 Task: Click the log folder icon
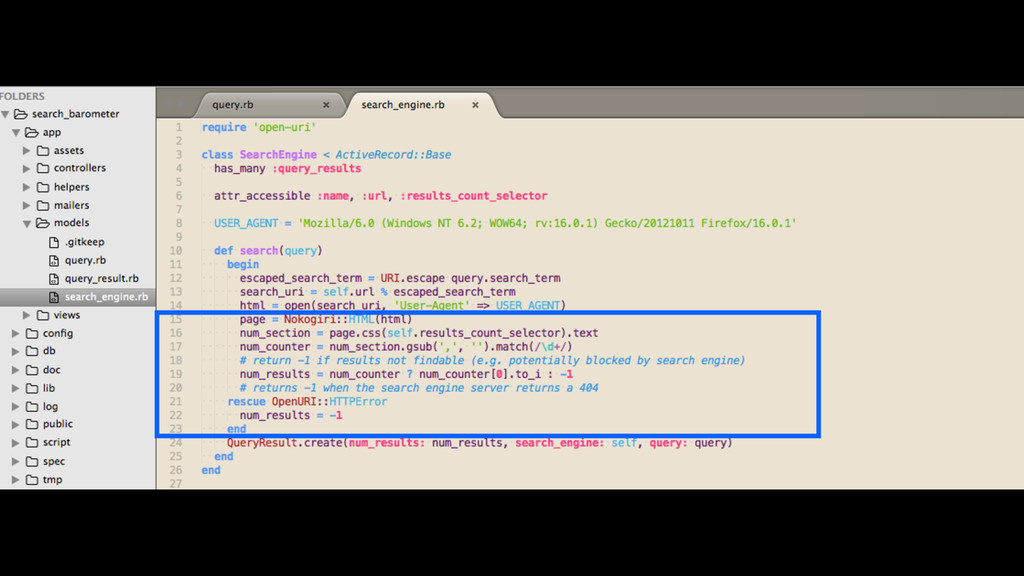click(32, 406)
